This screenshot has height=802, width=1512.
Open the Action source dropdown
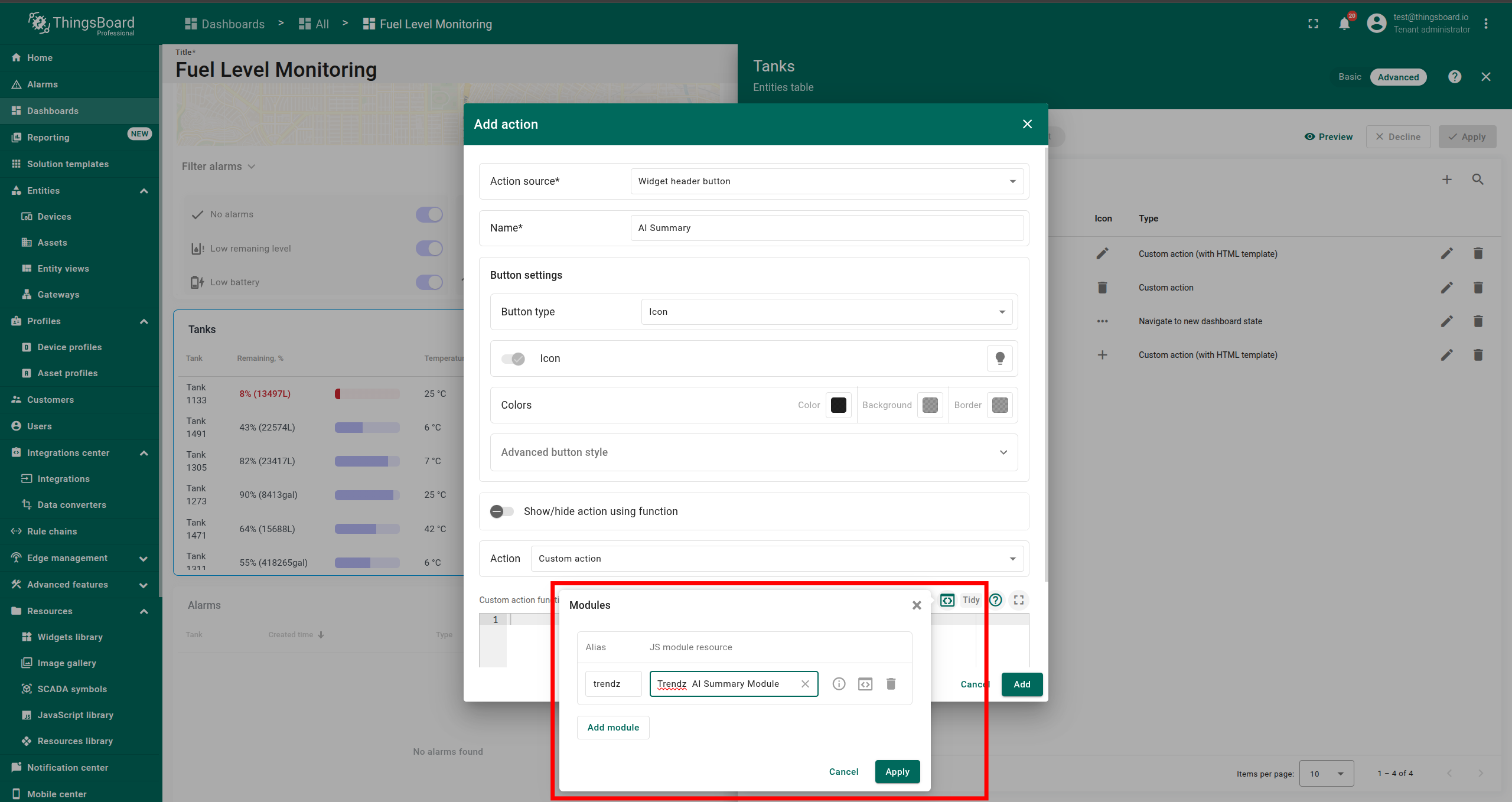tap(827, 181)
